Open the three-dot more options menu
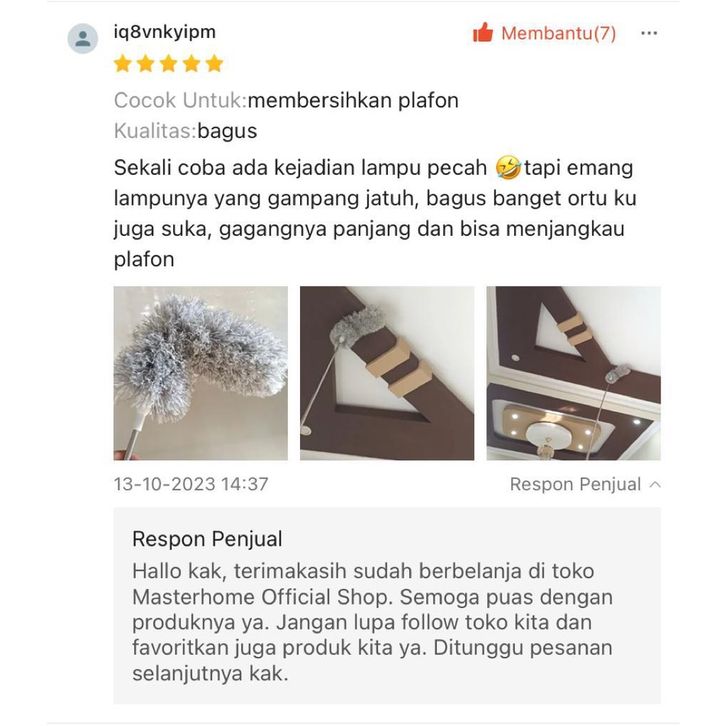Screen dimensions: 726x726 (649, 33)
